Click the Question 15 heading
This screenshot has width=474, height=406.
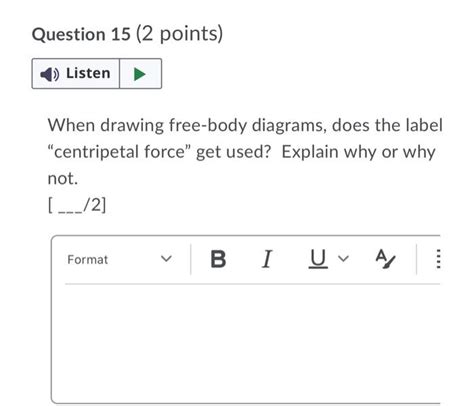click(x=81, y=34)
